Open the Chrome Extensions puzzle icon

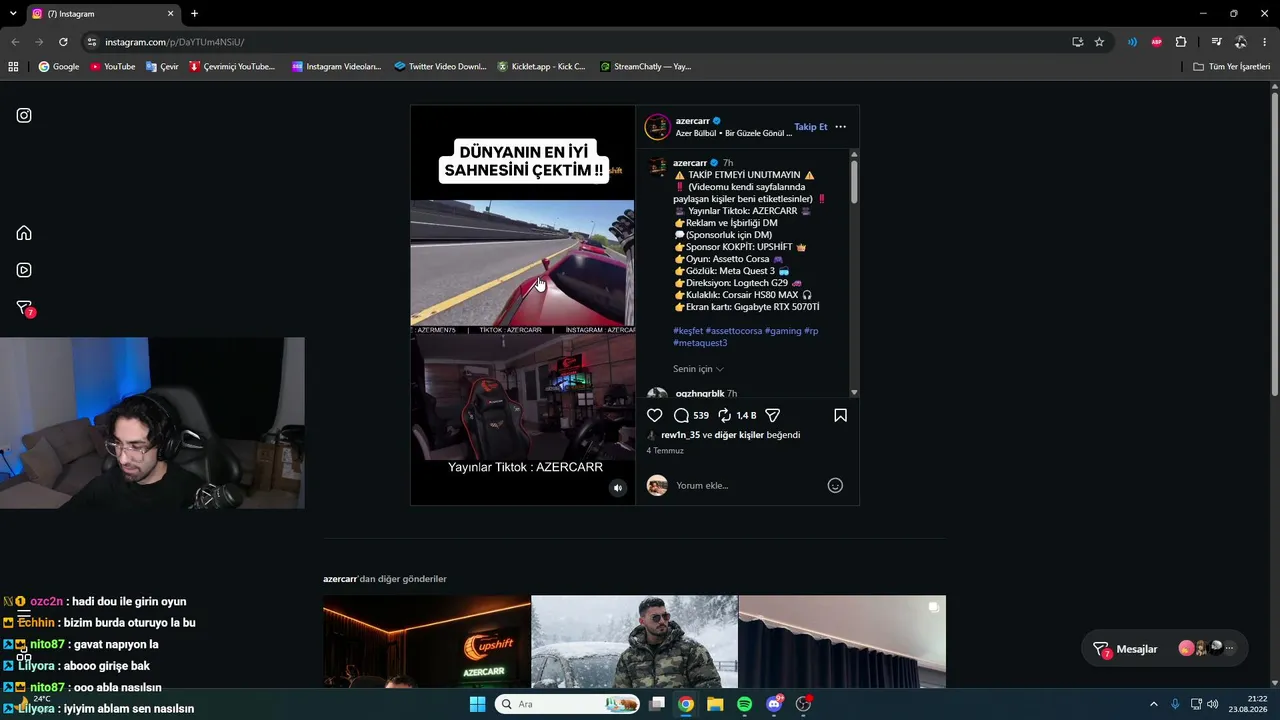coord(1181,42)
